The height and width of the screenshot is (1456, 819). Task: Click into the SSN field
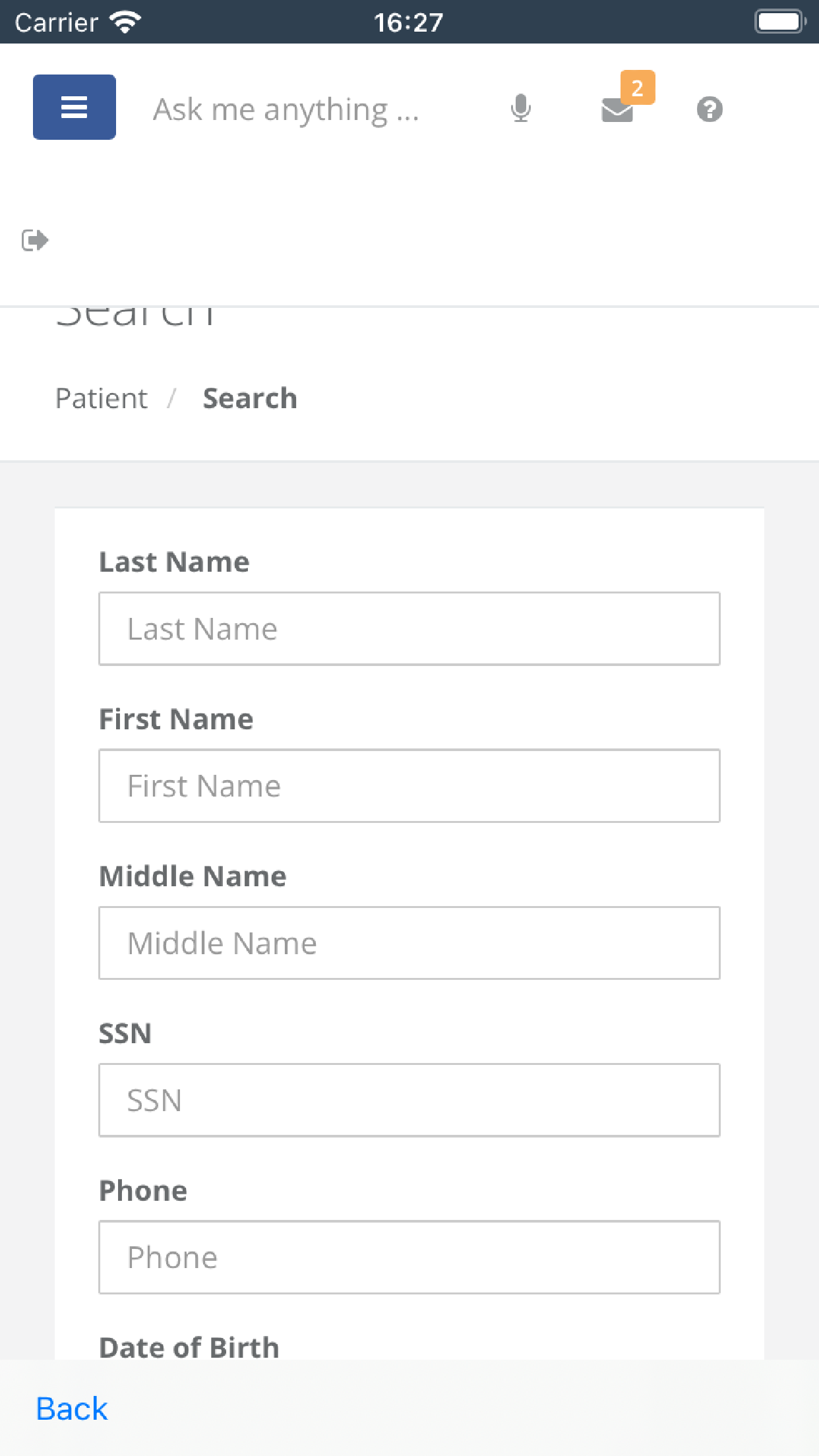(x=409, y=1100)
